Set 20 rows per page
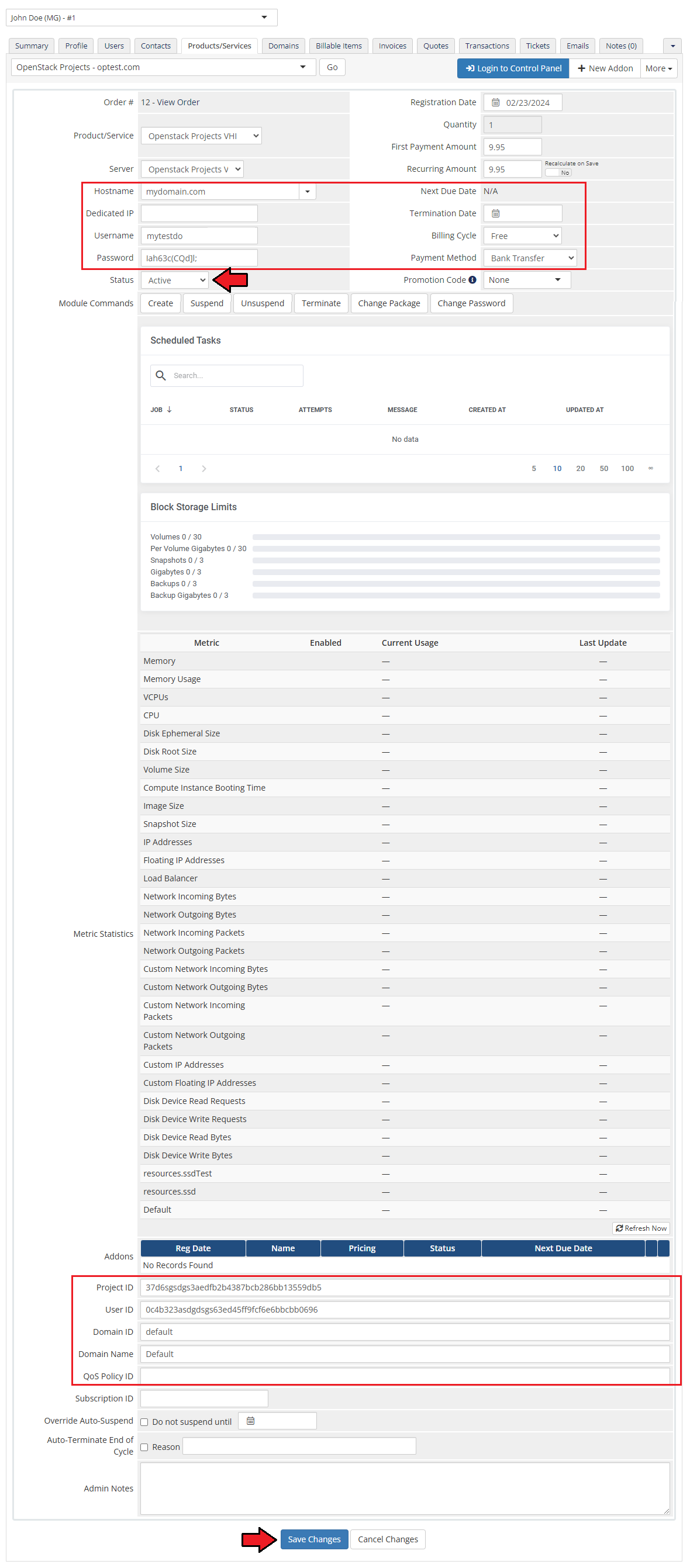Viewport: 690px width, 1568px height. coord(581,468)
